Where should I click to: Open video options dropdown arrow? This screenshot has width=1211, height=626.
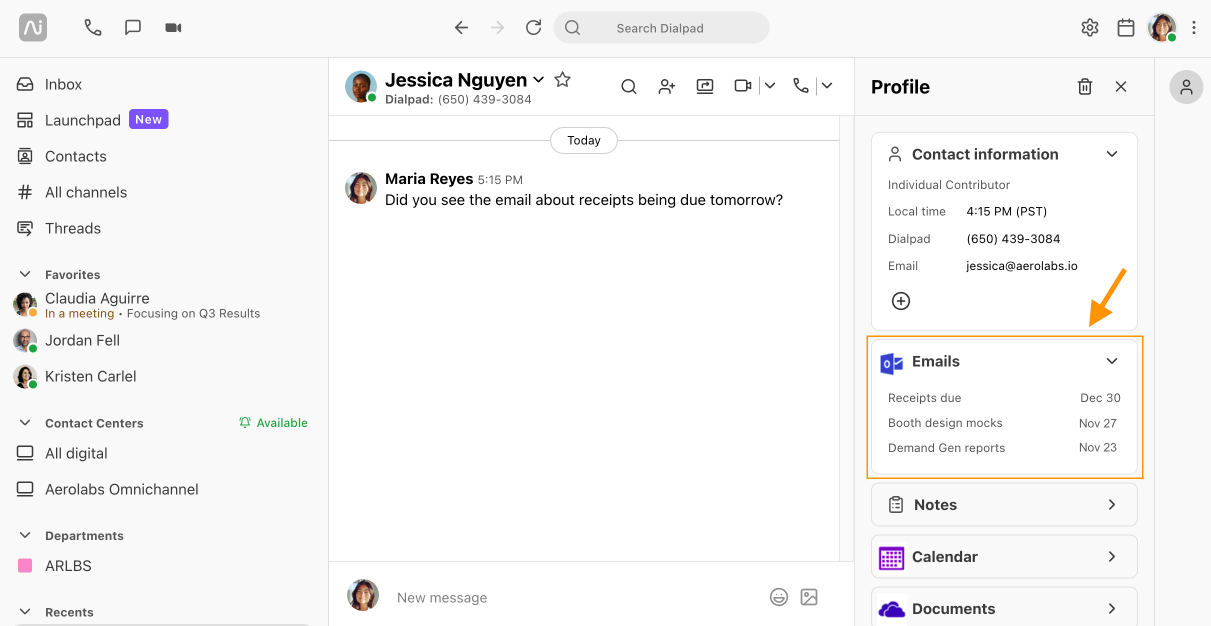click(770, 86)
